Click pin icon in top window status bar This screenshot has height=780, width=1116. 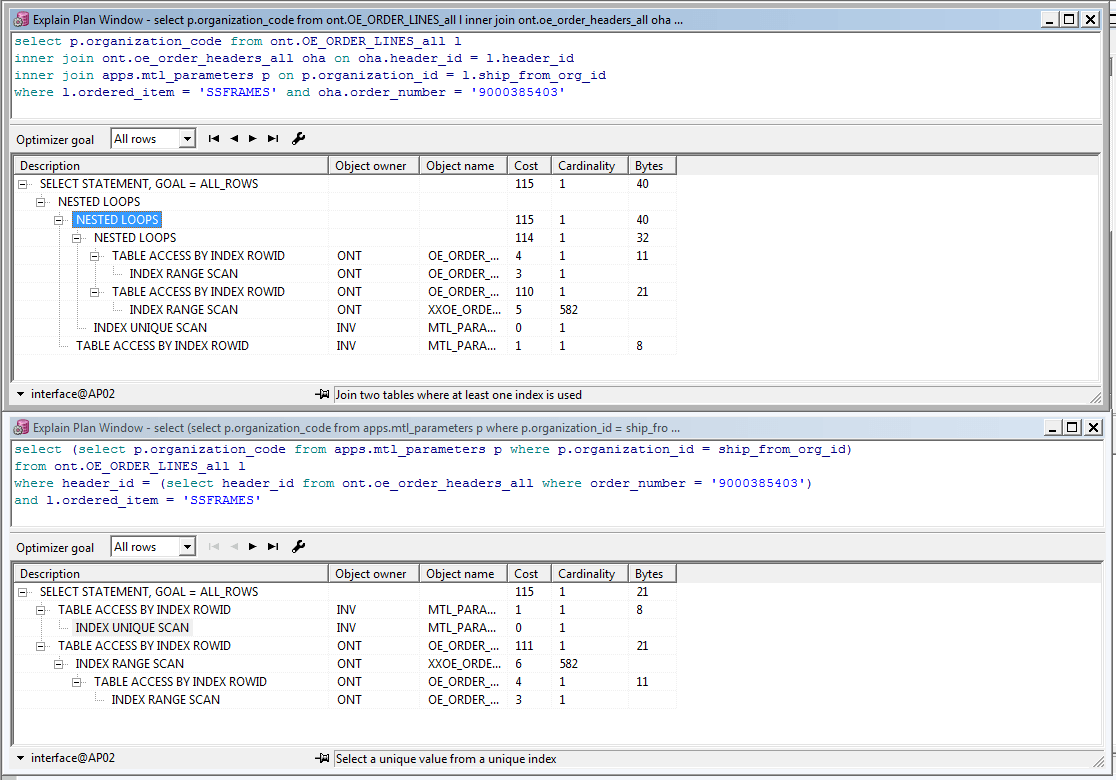click(321, 395)
